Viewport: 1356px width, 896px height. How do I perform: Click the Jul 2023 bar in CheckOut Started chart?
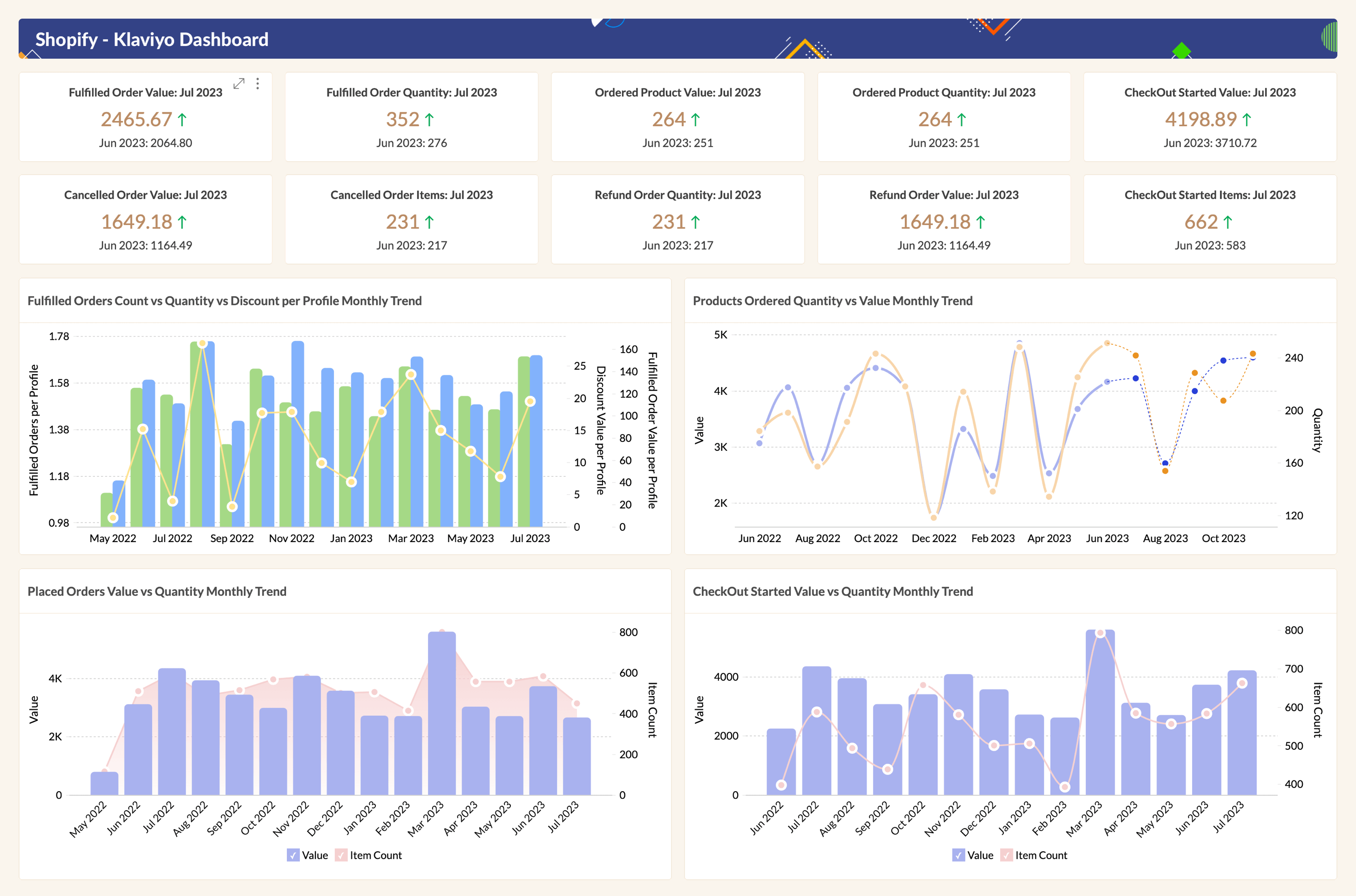[x=1242, y=733]
